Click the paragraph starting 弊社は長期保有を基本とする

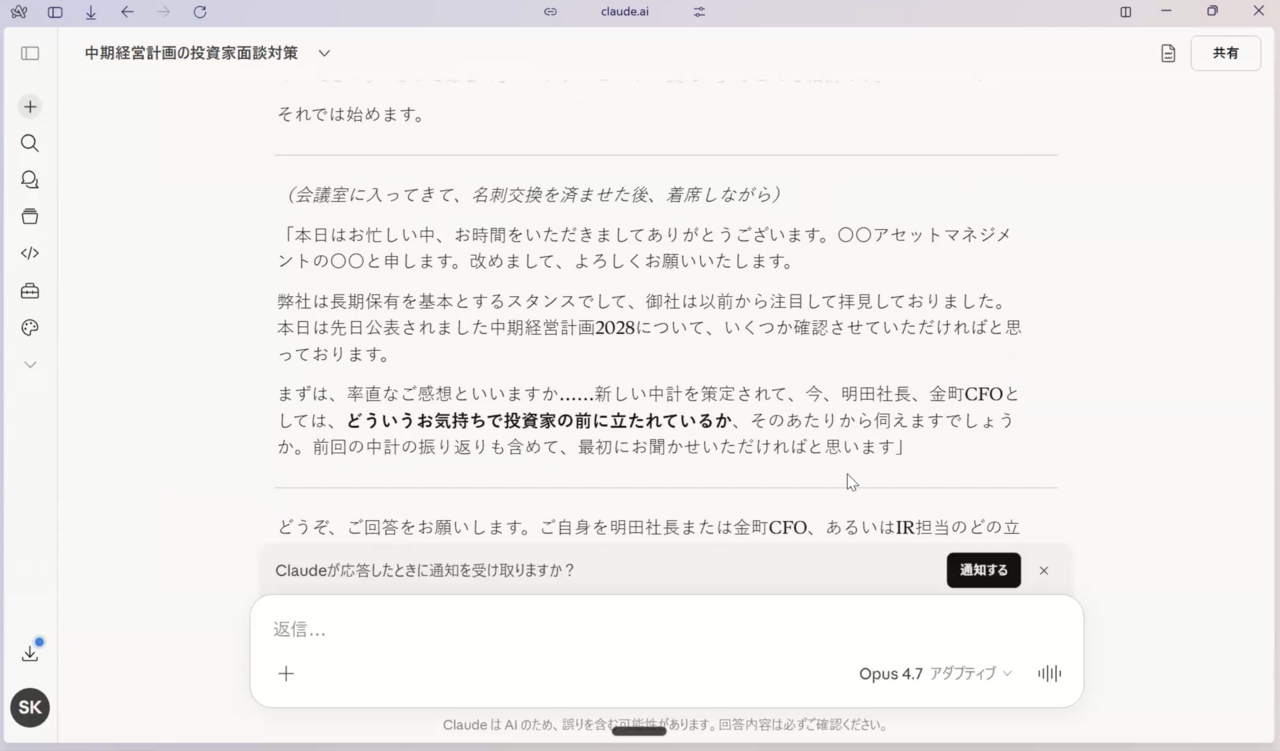(649, 327)
